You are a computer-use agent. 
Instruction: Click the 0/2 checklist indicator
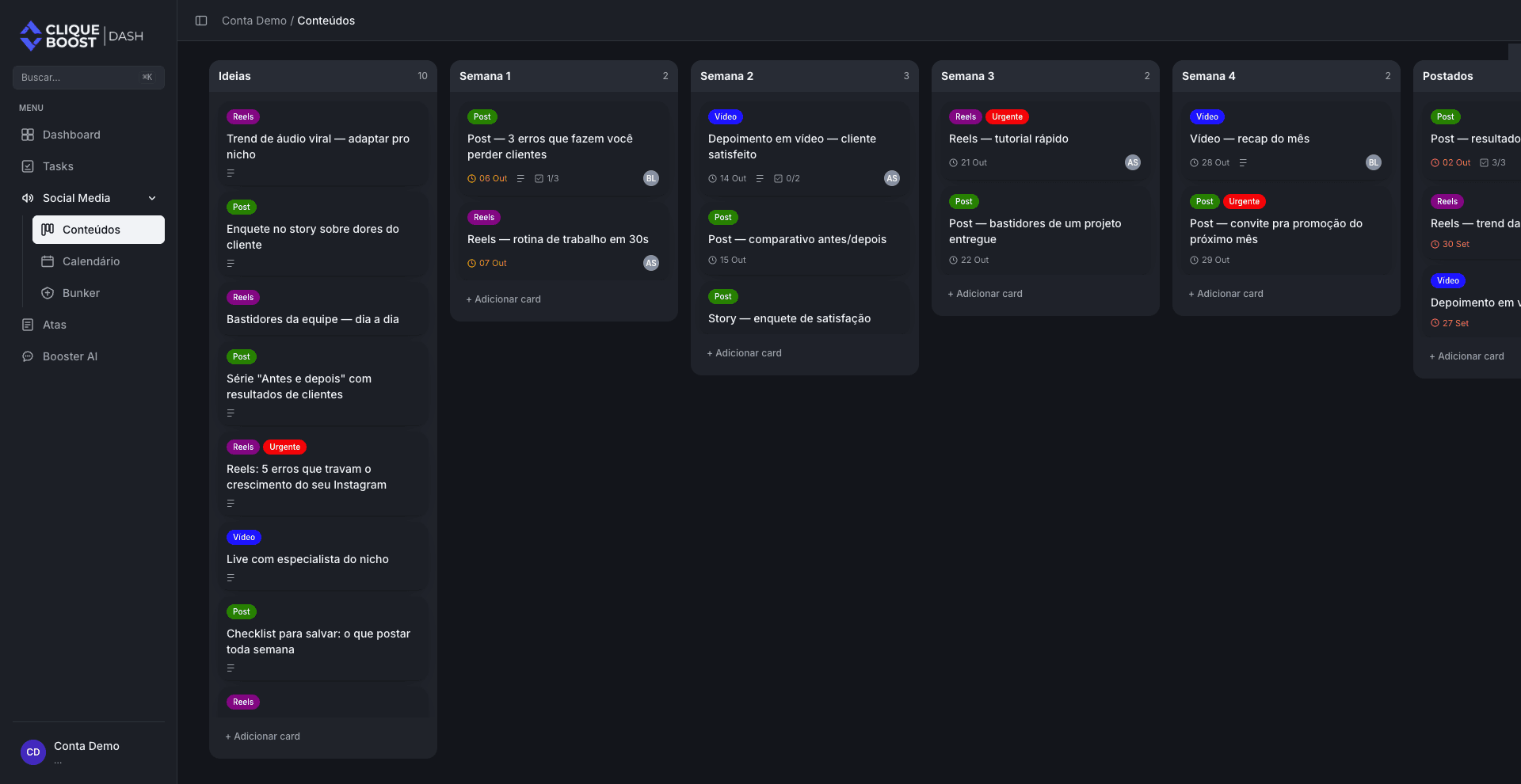[787, 178]
